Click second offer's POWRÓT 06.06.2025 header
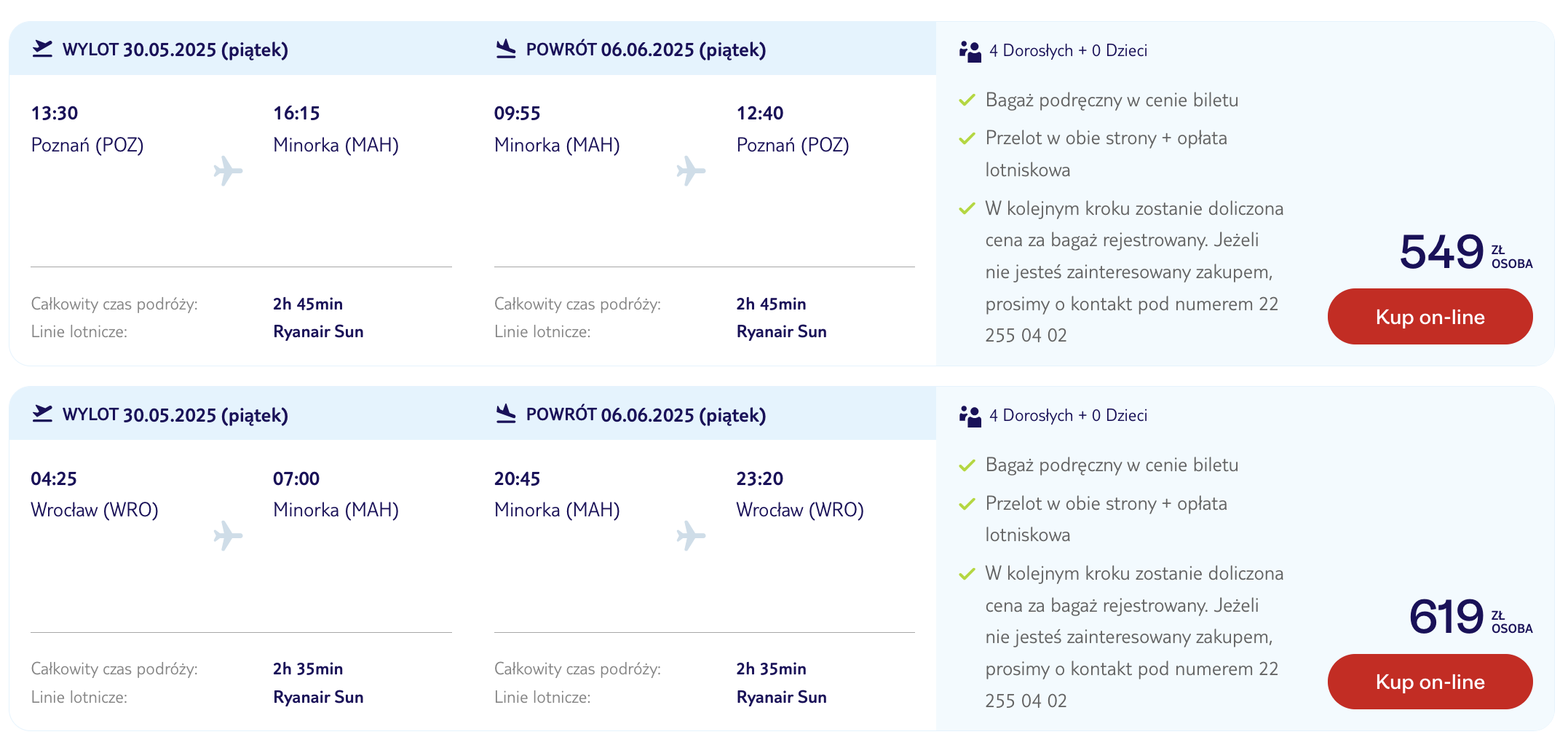 [646, 414]
